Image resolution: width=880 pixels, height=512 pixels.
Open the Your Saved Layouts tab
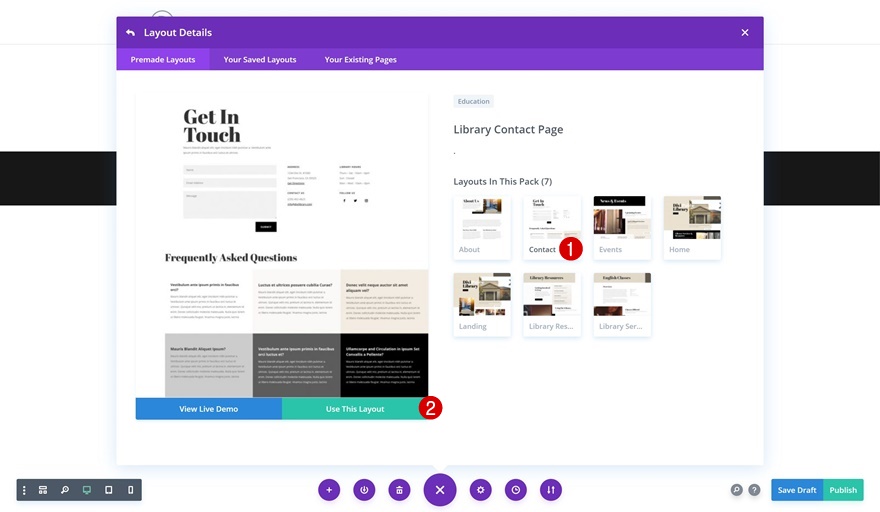point(260,60)
